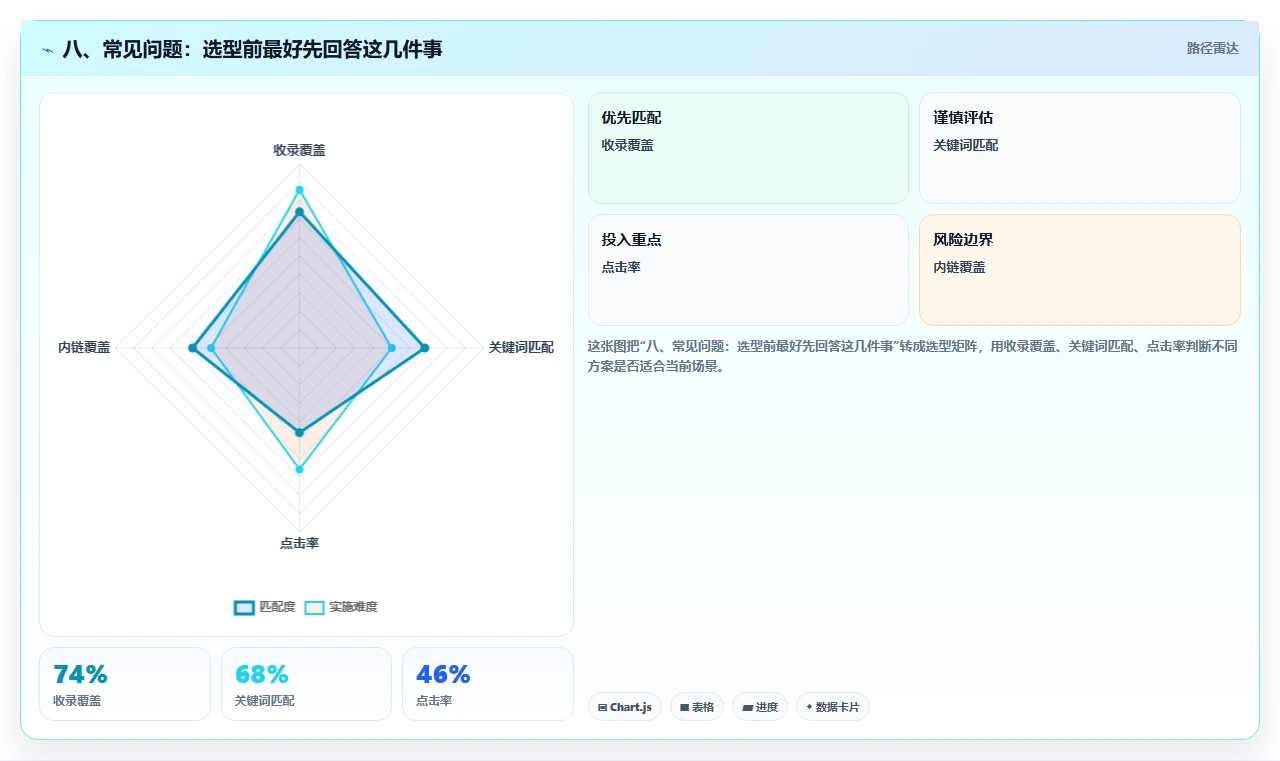Select the 优先匹配 card
The image size is (1280, 761).
748,148
